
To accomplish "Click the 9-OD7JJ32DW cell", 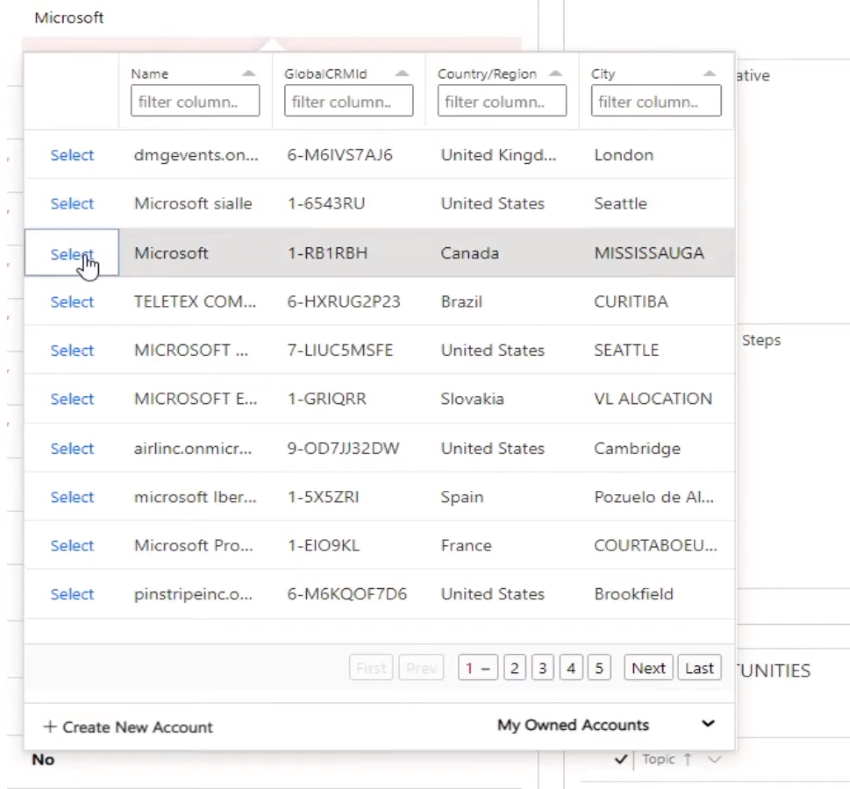I will click(343, 448).
